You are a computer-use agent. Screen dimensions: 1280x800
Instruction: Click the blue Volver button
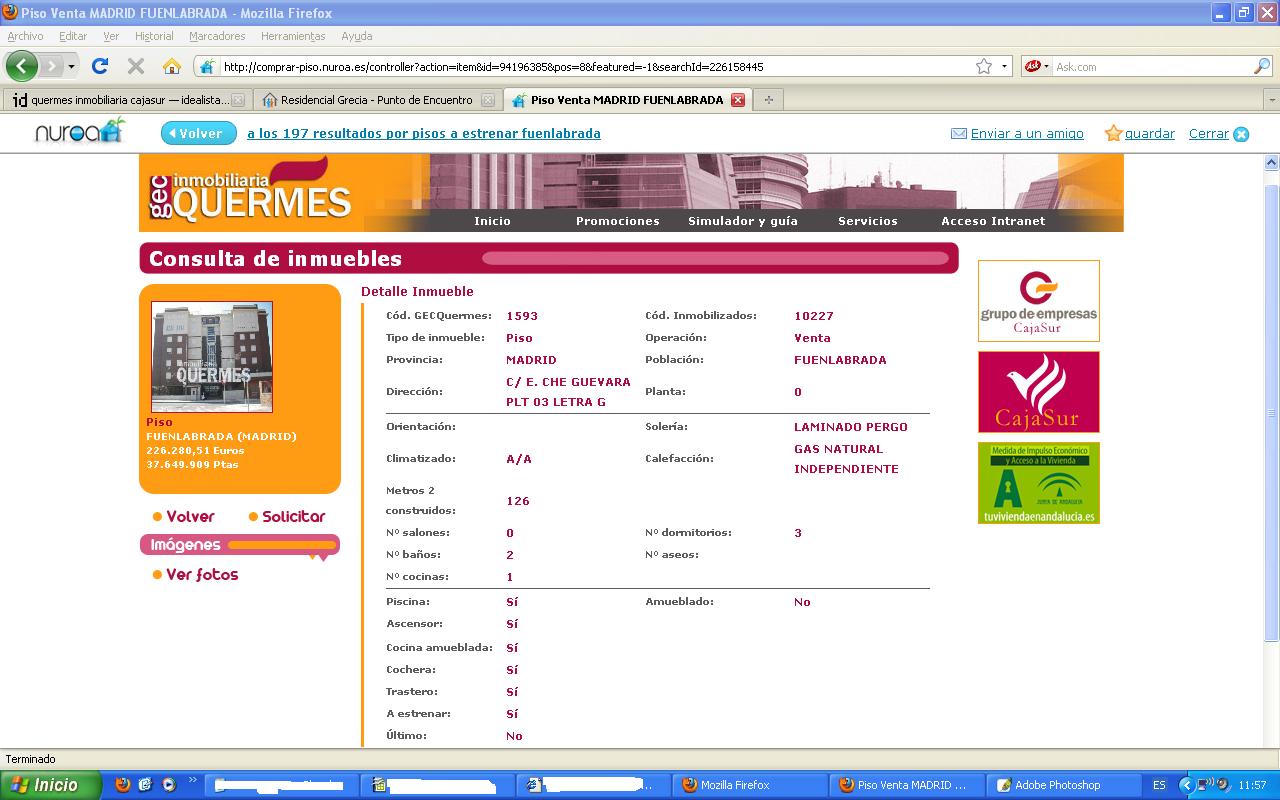click(199, 133)
